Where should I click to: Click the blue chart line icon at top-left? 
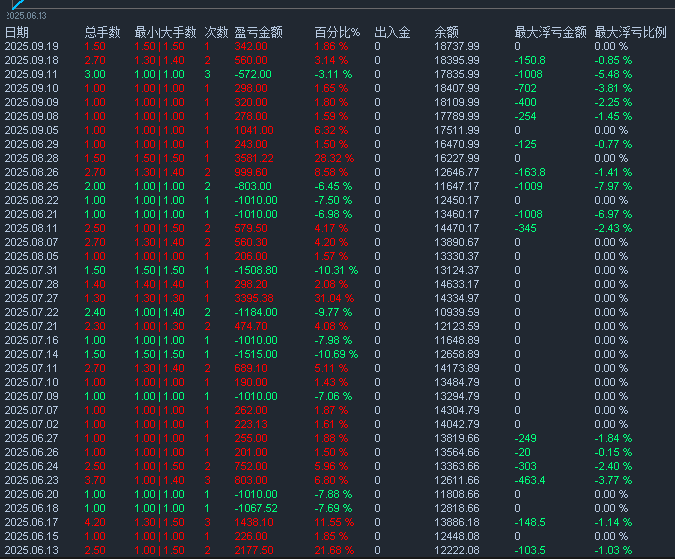(x=15, y=5)
